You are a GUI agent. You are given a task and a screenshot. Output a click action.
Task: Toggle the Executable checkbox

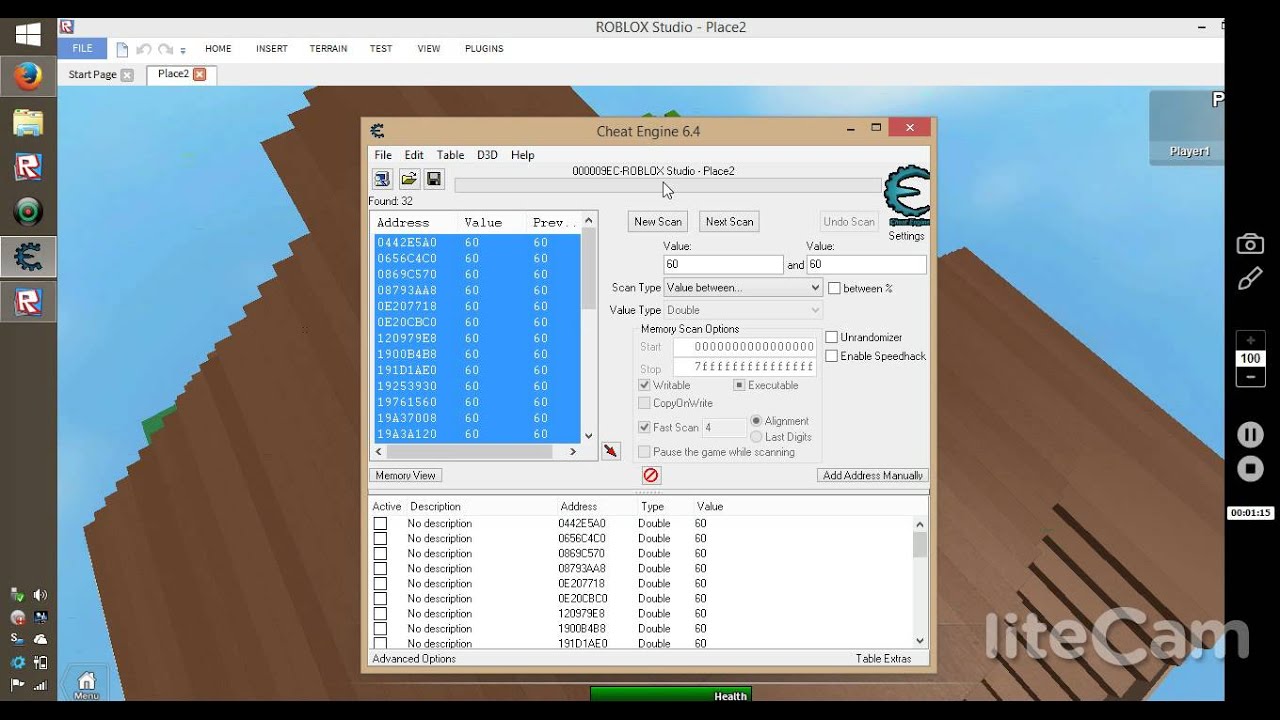pos(740,385)
